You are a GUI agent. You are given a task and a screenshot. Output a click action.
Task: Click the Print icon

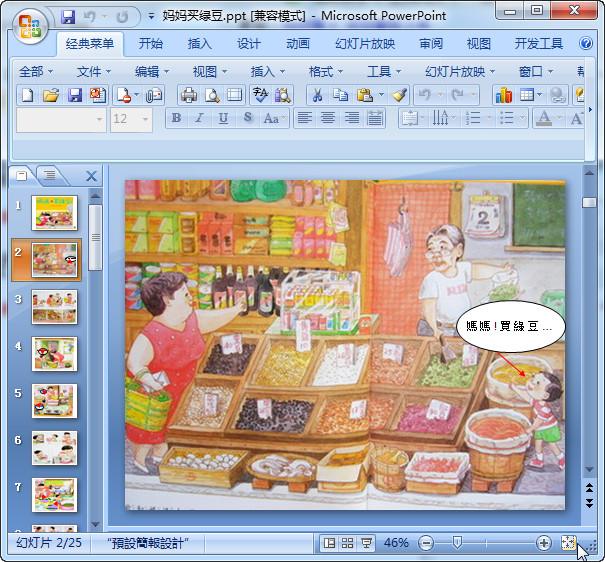pyautogui.click(x=189, y=95)
